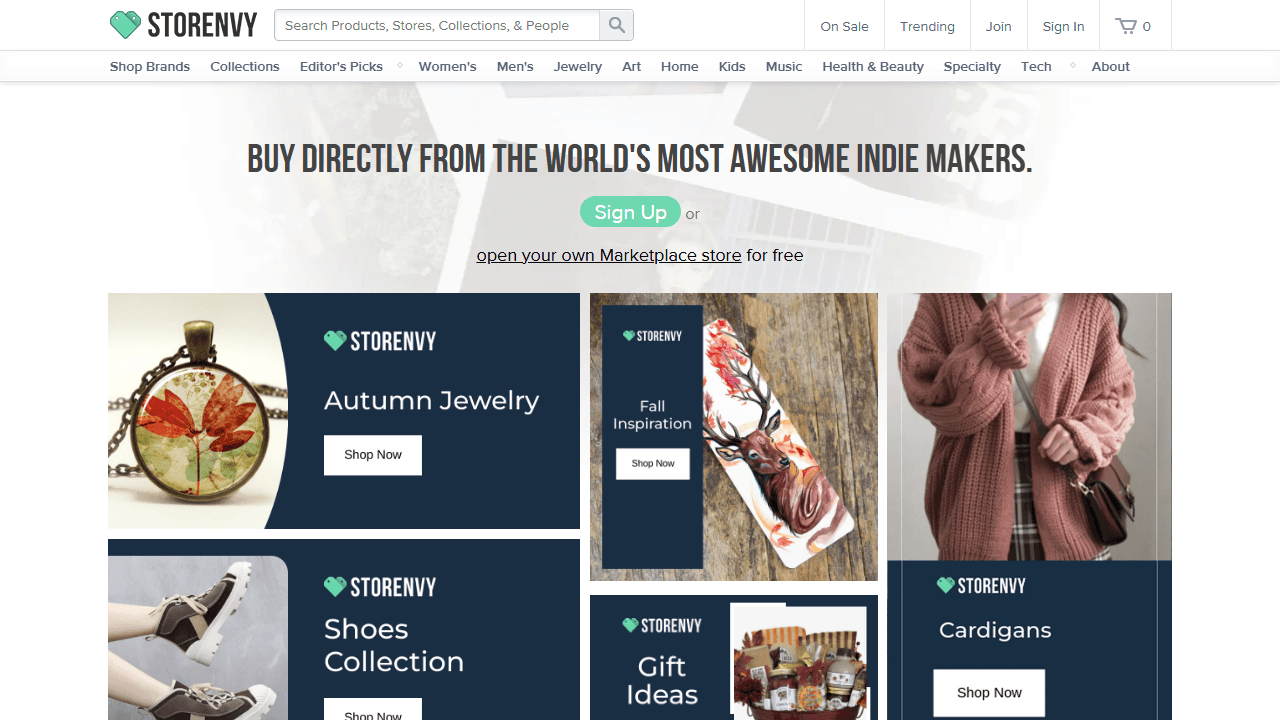Shop Now for Cardigans
The image size is (1280, 720).
tap(988, 692)
